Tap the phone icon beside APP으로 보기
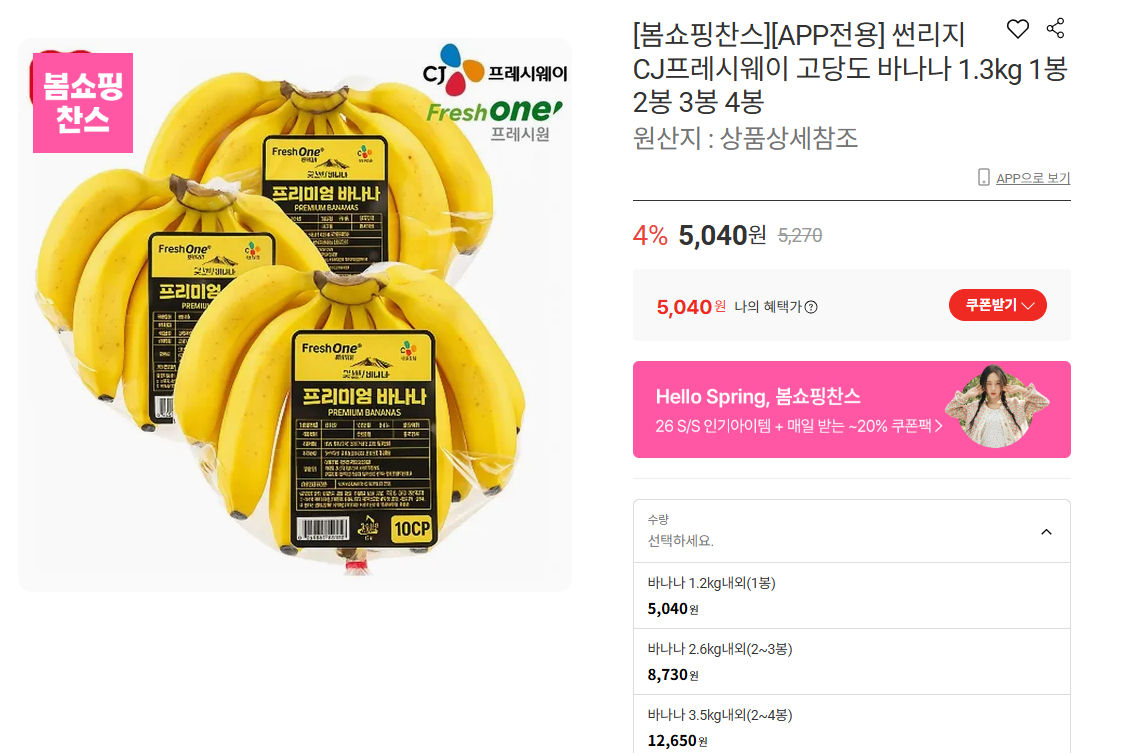The image size is (1122, 753). (x=984, y=177)
